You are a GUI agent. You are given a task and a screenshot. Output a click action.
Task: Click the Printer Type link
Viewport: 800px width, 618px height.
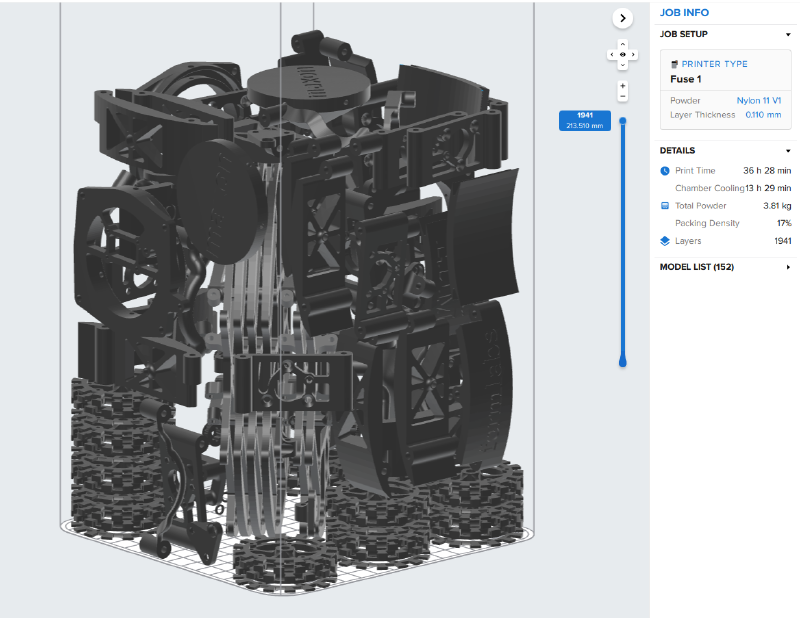pos(714,64)
